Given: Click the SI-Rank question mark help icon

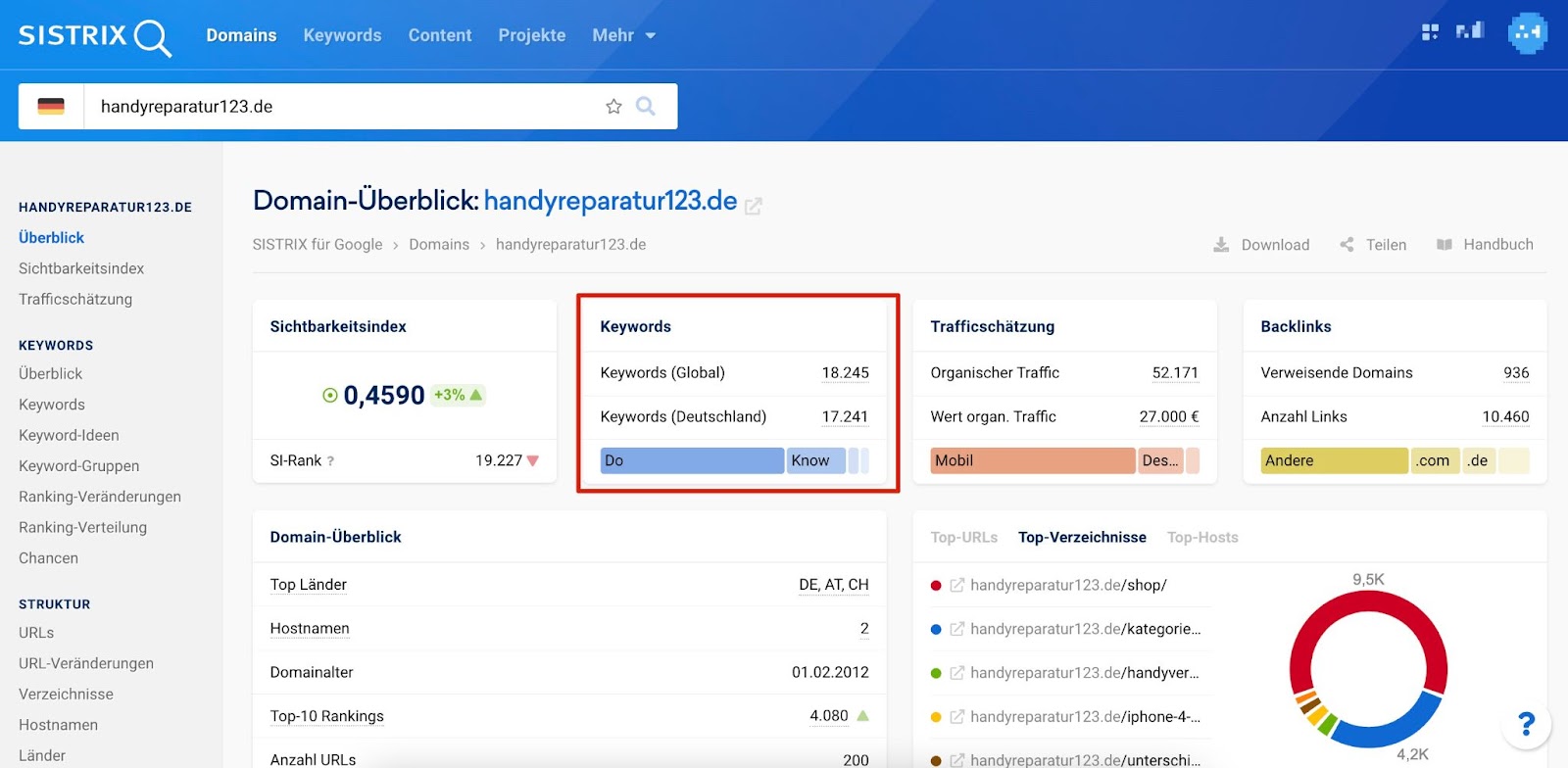Looking at the screenshot, I should tap(330, 461).
